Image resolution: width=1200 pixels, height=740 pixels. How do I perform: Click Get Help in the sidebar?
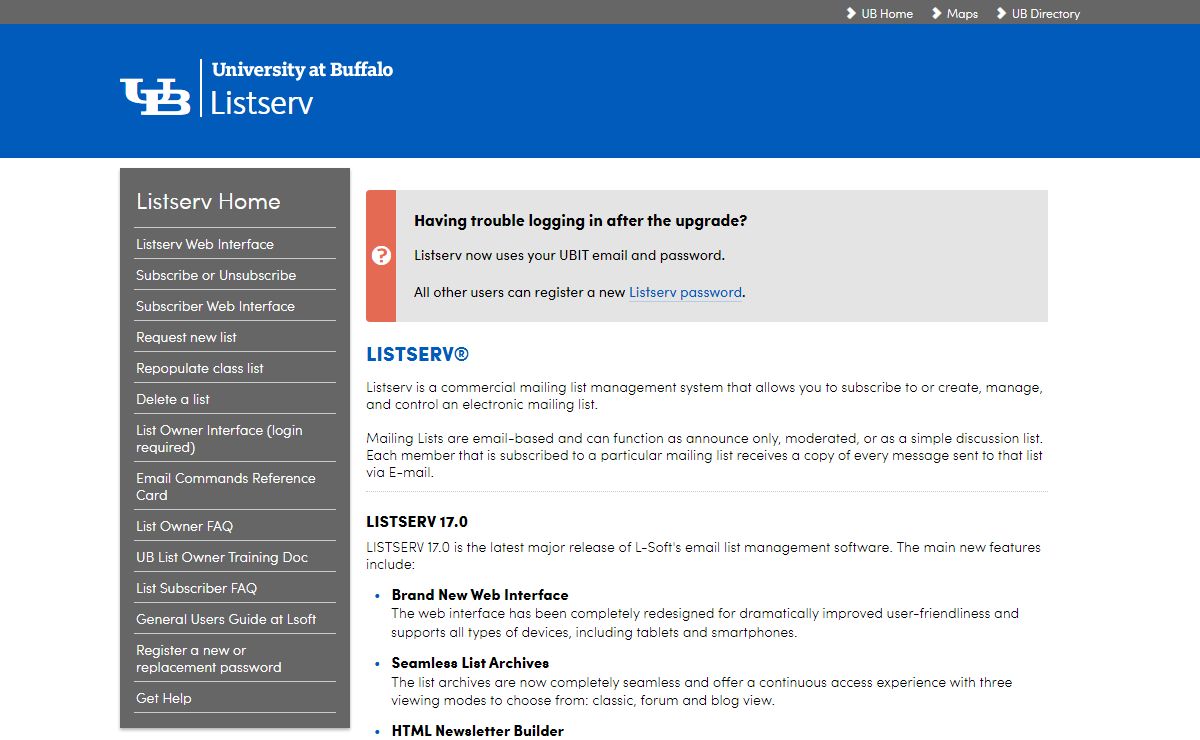(x=164, y=698)
